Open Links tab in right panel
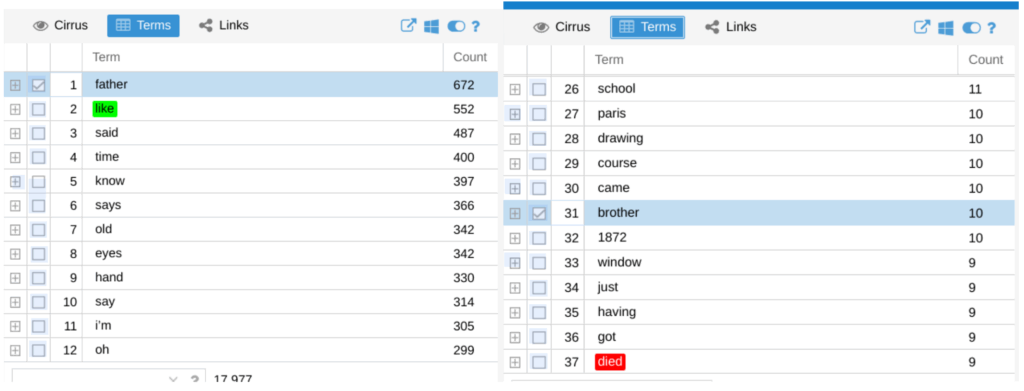The width and height of the screenshot is (1024, 391). (x=731, y=27)
